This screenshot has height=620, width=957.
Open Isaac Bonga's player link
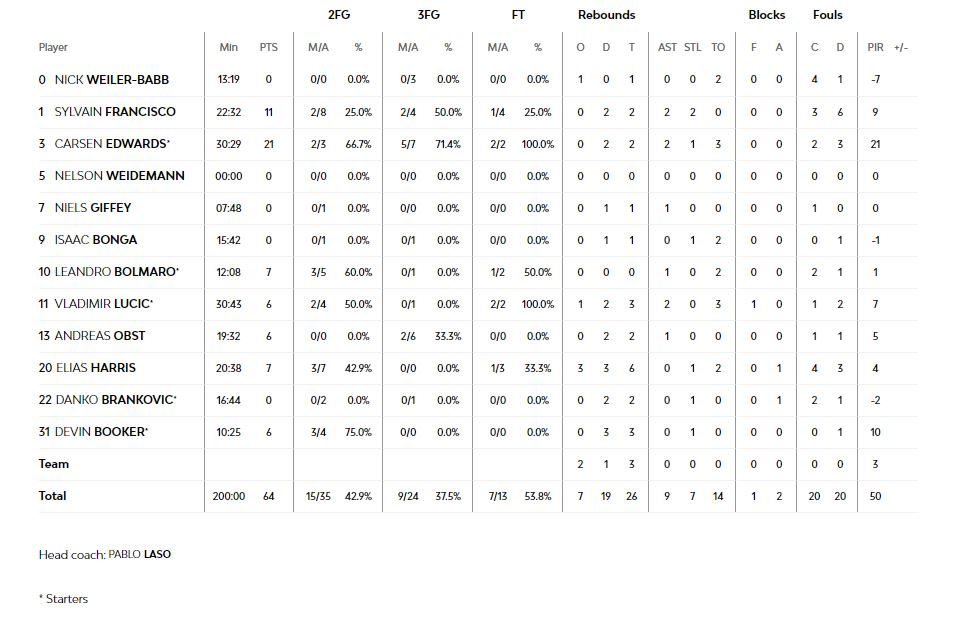(x=95, y=240)
